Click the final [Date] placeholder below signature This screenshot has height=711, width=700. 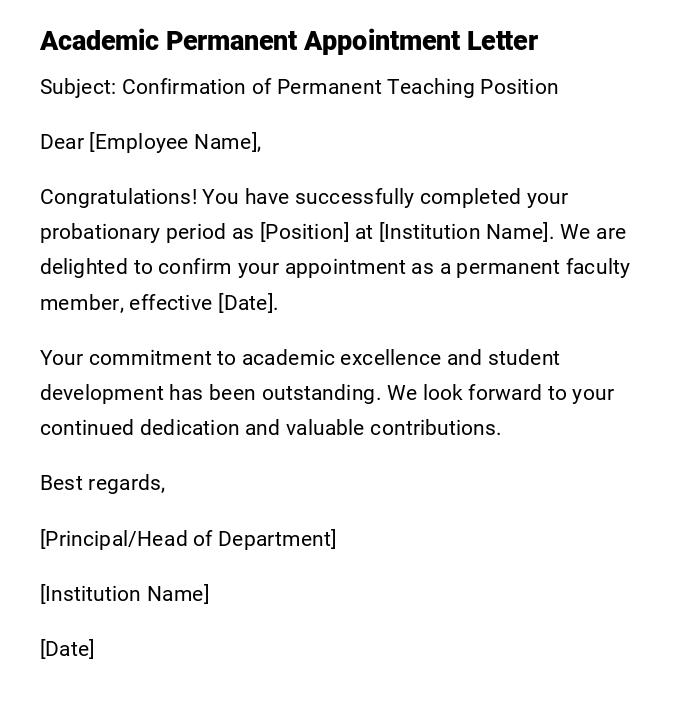(67, 649)
